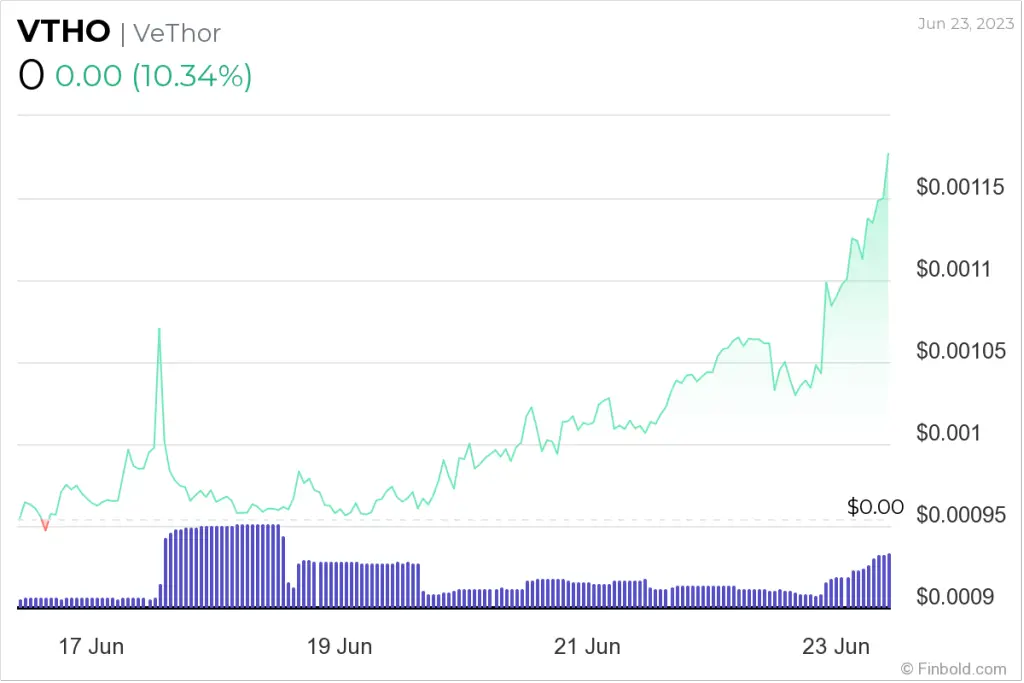Click the VTHO ticker symbol heading
Screen dimensions: 1024x683
point(64,32)
